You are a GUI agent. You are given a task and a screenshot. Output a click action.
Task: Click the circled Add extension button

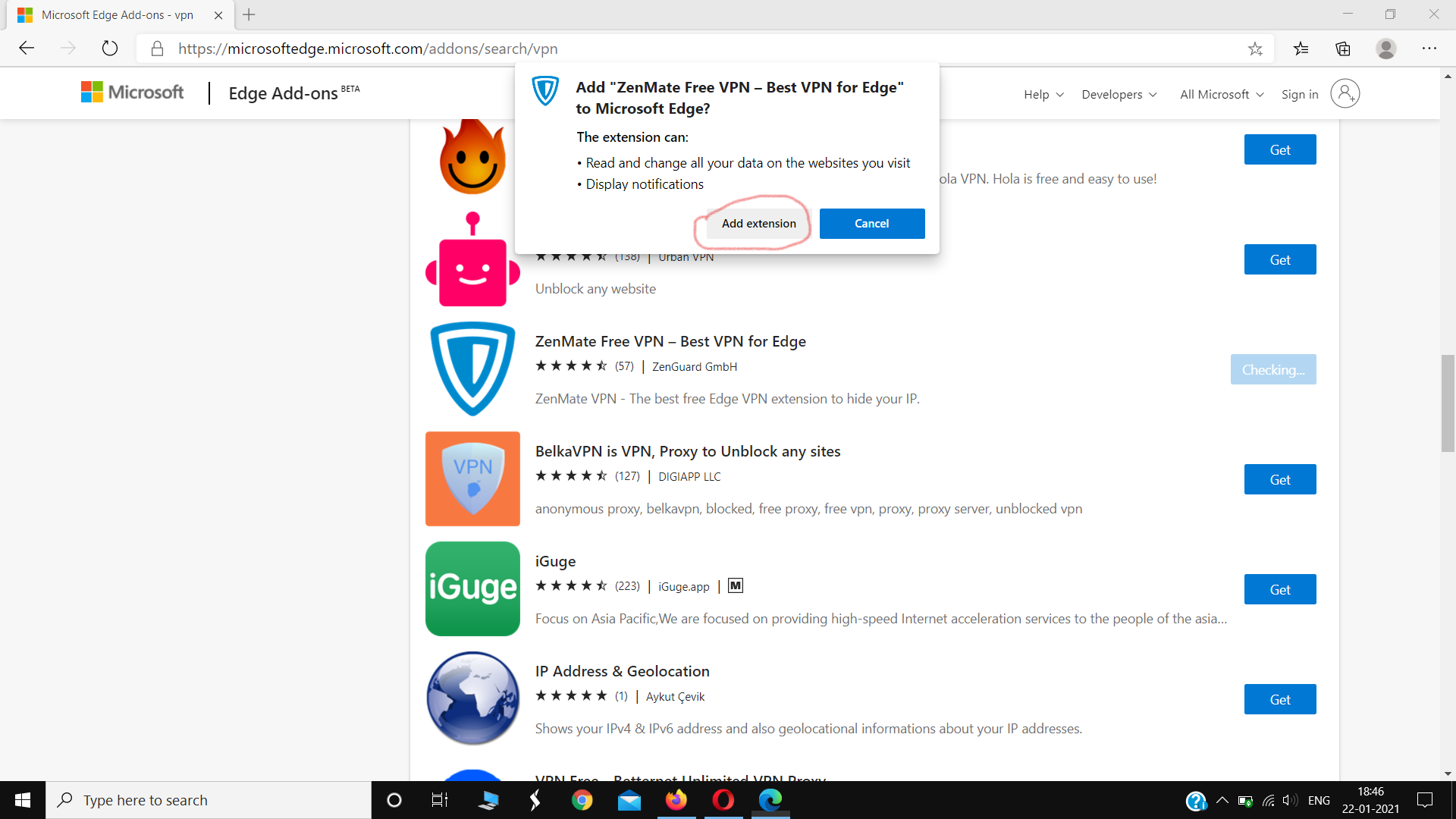(758, 223)
